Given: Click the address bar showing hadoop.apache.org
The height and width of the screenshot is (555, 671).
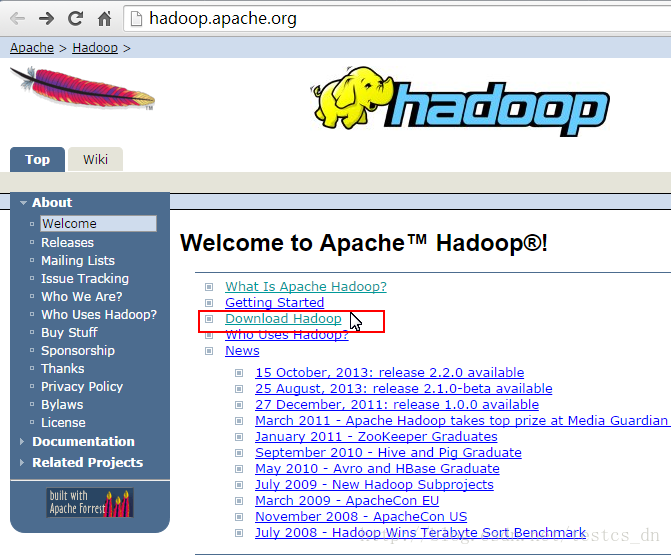Looking at the screenshot, I should [398, 19].
